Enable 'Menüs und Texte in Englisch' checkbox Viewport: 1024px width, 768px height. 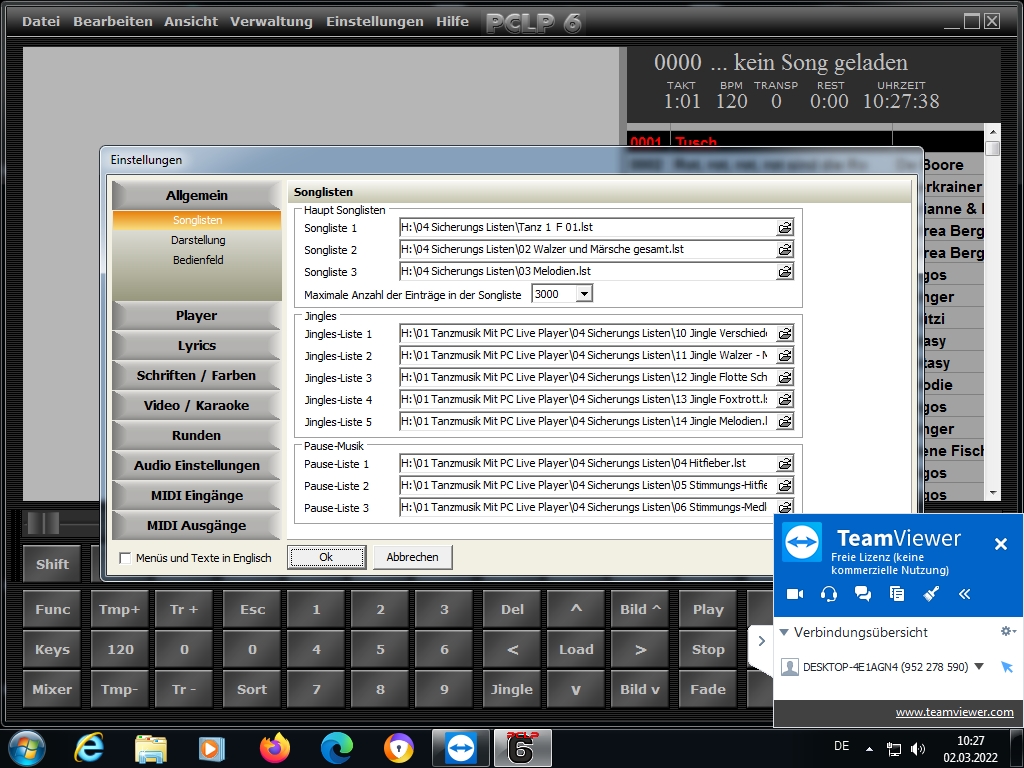point(125,558)
